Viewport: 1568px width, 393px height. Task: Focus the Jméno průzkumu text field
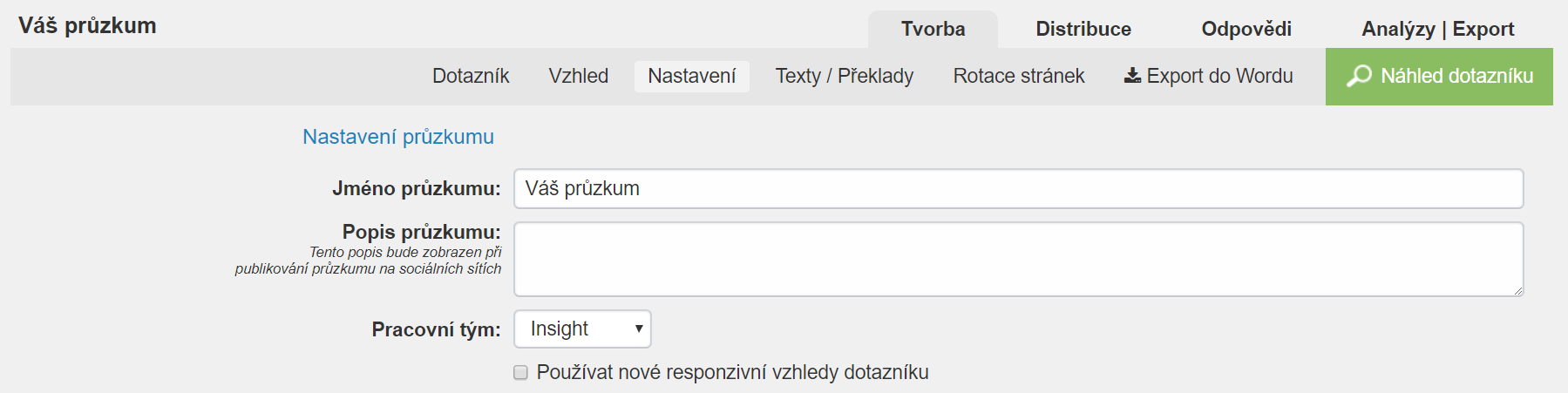[1018, 188]
